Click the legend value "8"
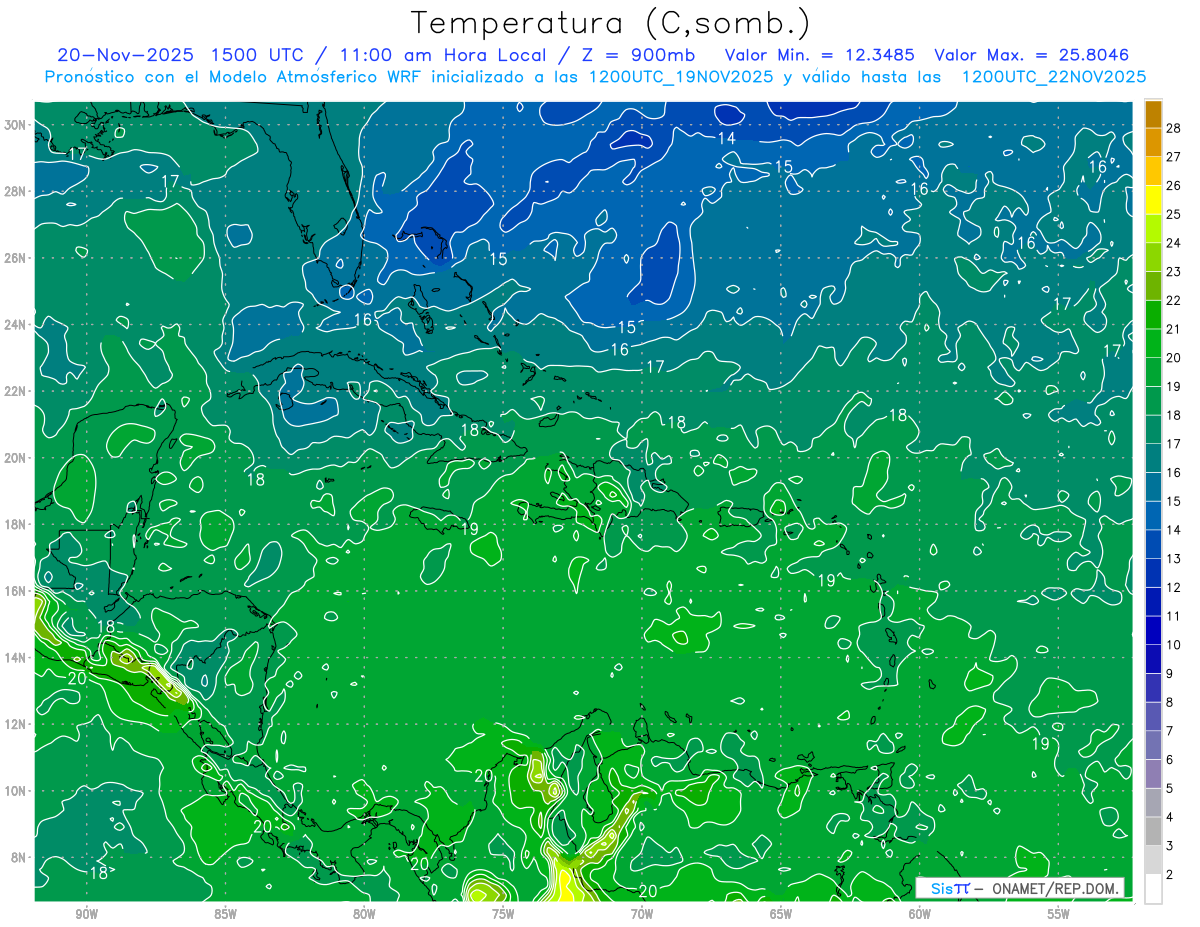The width and height of the screenshot is (1200, 927). click(1170, 702)
